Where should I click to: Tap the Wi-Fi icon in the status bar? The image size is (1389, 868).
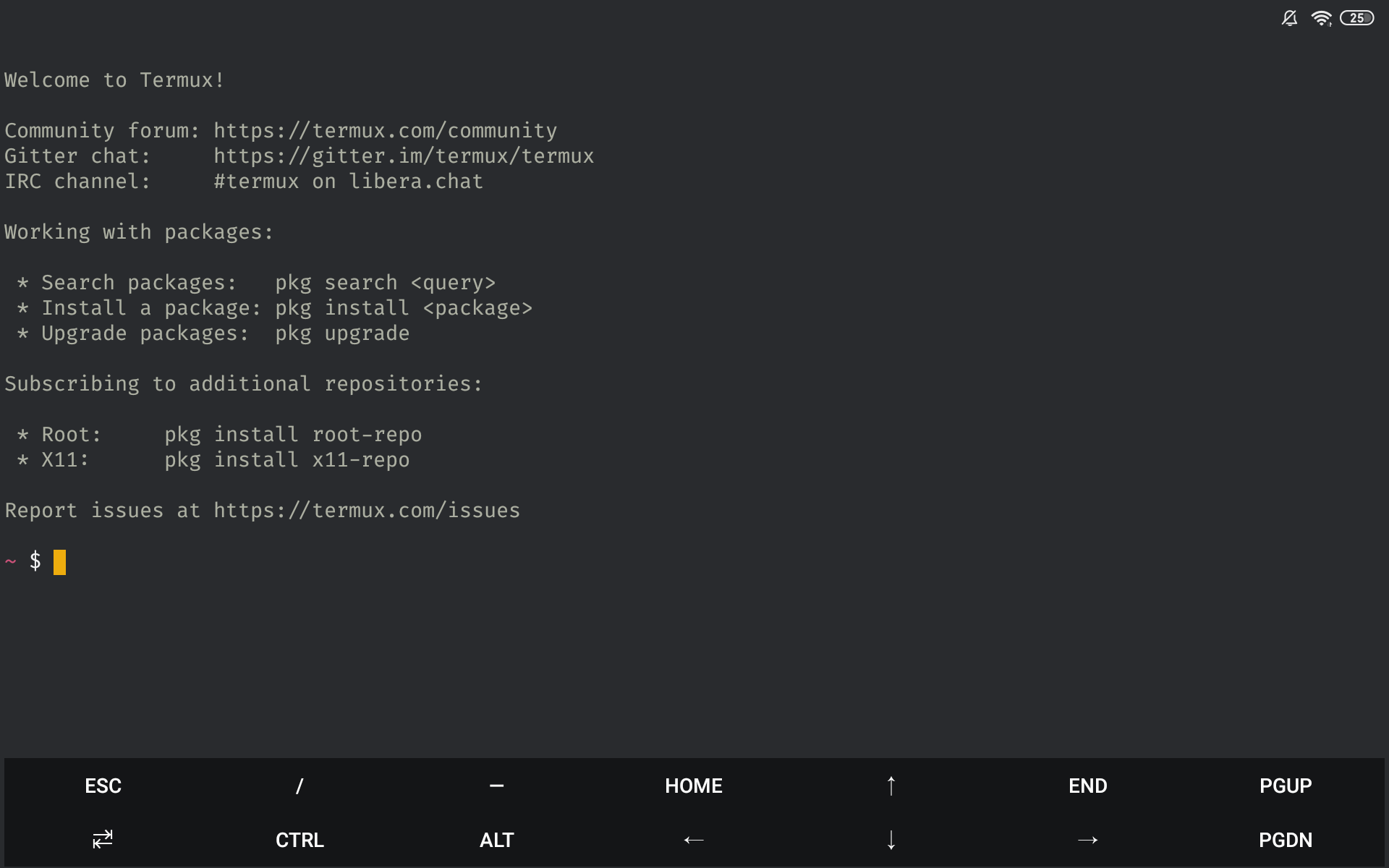1322,18
